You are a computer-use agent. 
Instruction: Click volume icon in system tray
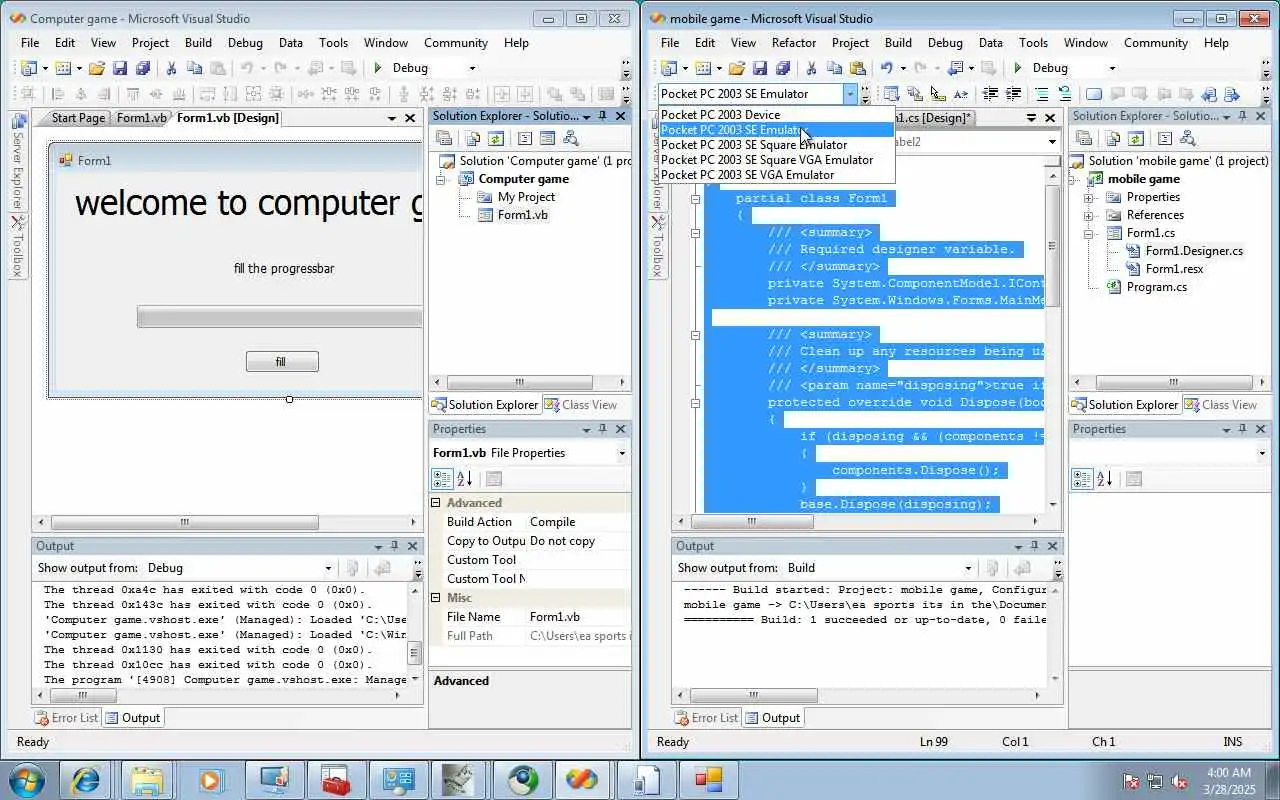point(1180,780)
